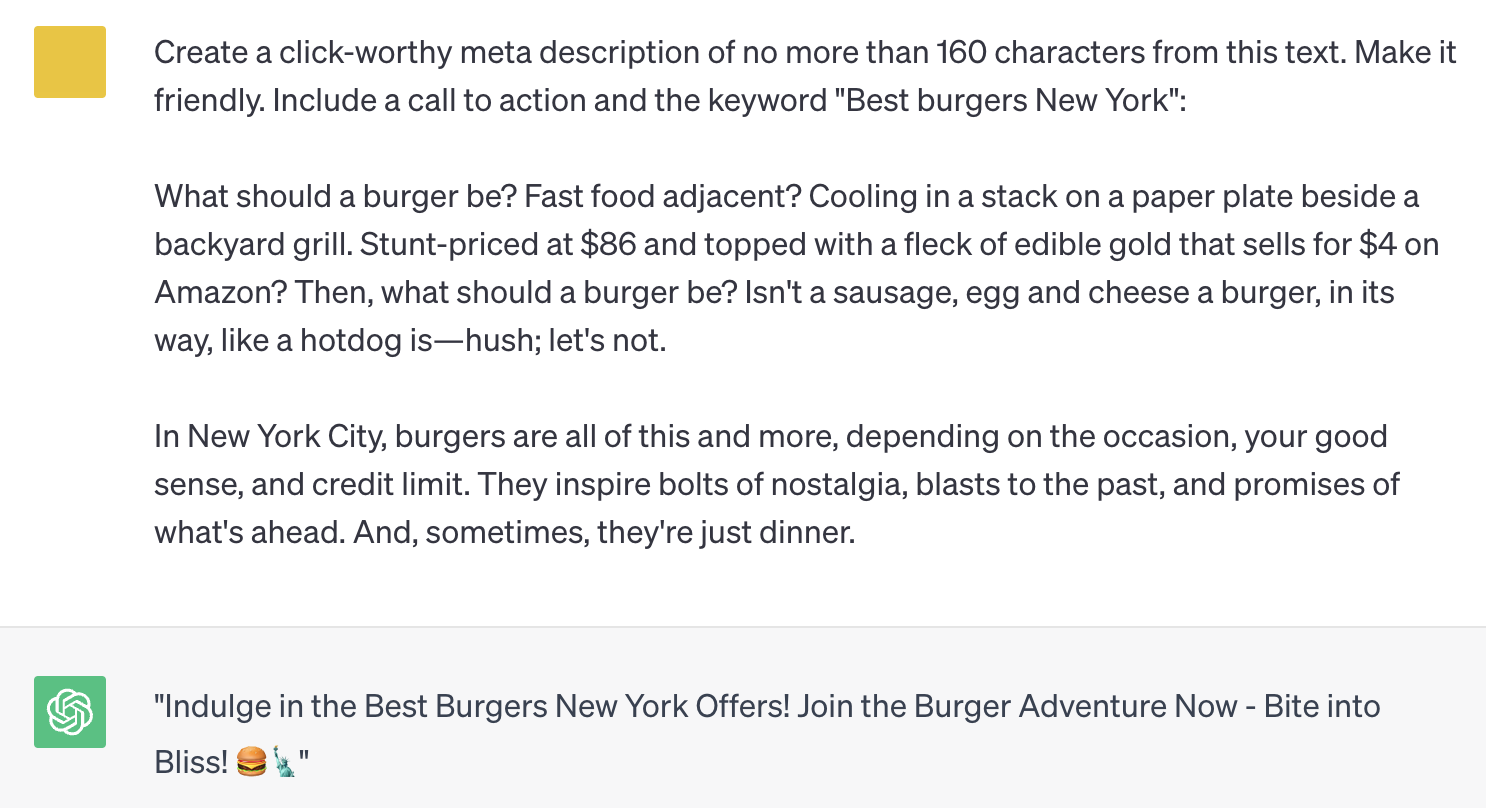Click the phrase "Create a click-worthy meta description"
1486x808 pixels.
[427, 52]
